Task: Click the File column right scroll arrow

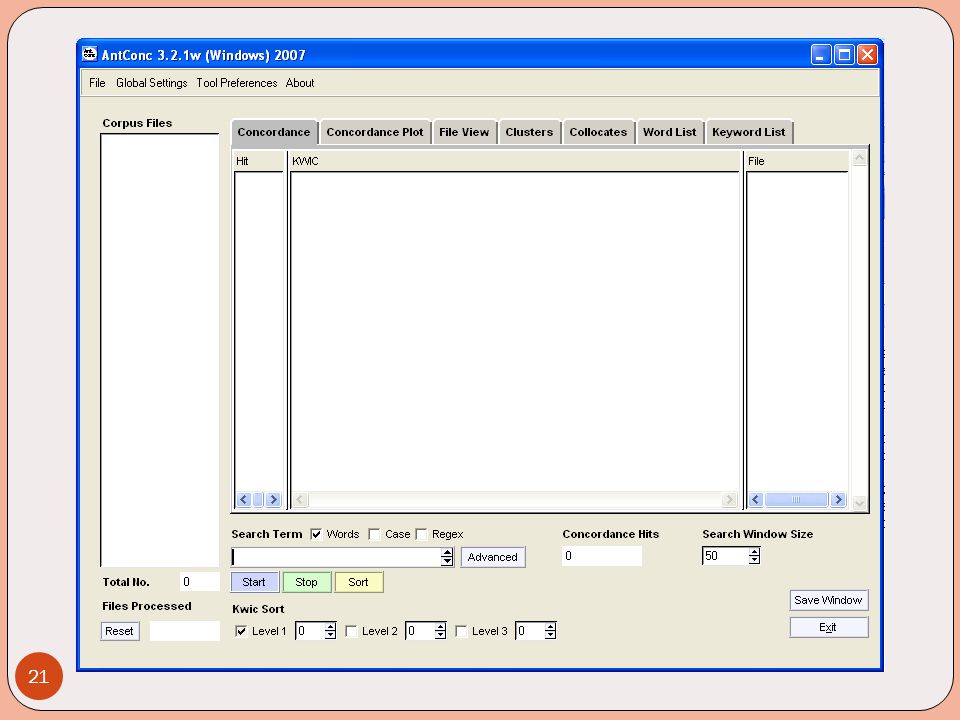Action: pos(838,500)
